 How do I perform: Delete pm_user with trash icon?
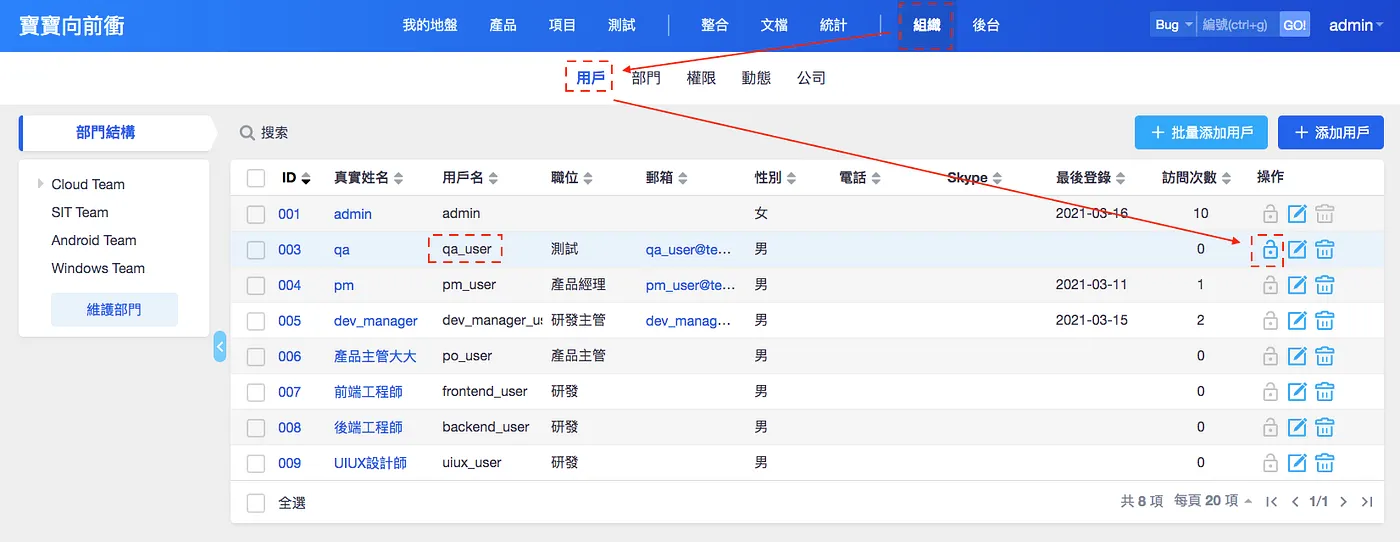coord(1325,285)
